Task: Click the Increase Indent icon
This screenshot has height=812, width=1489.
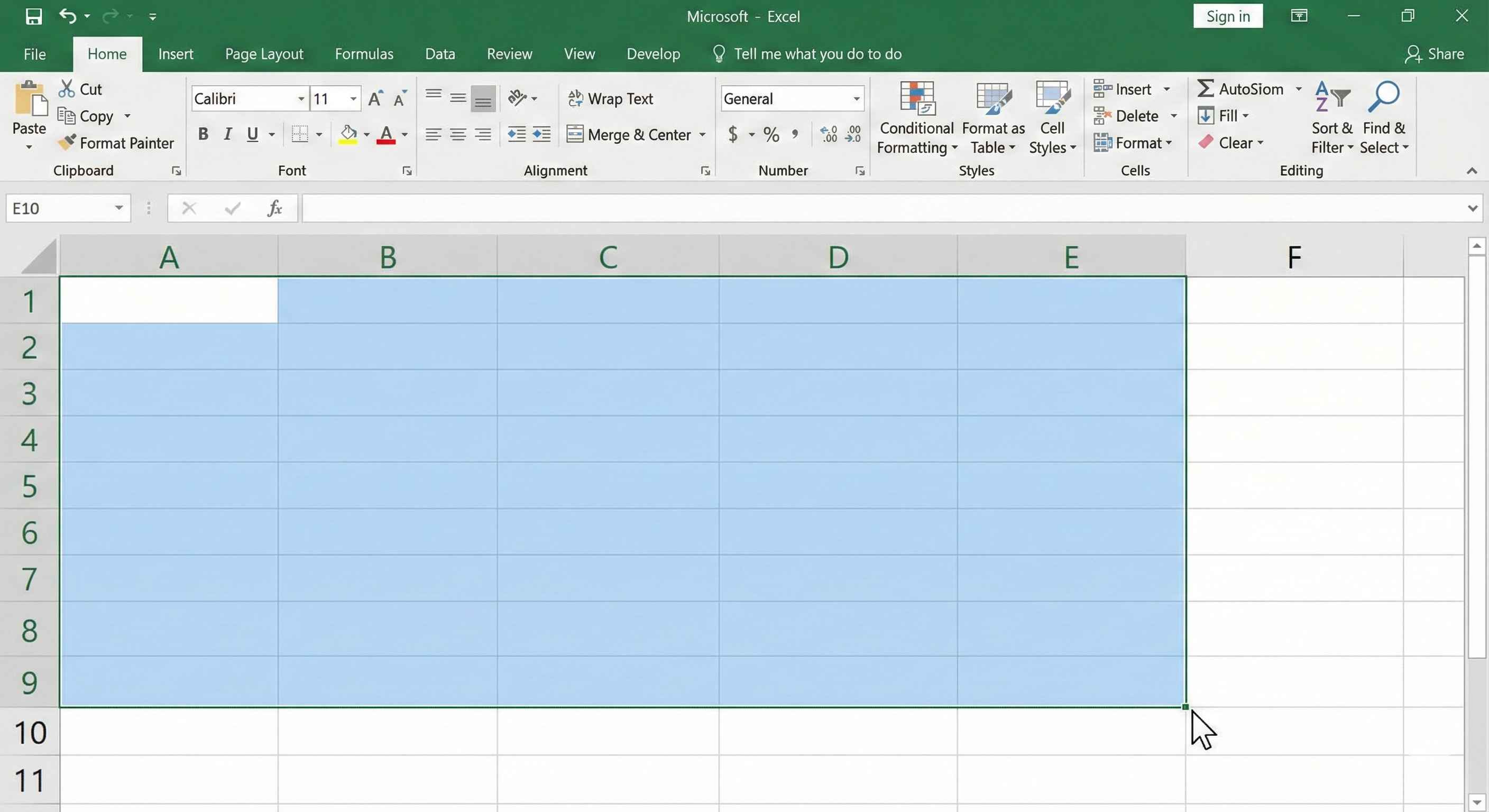Action: click(541, 135)
